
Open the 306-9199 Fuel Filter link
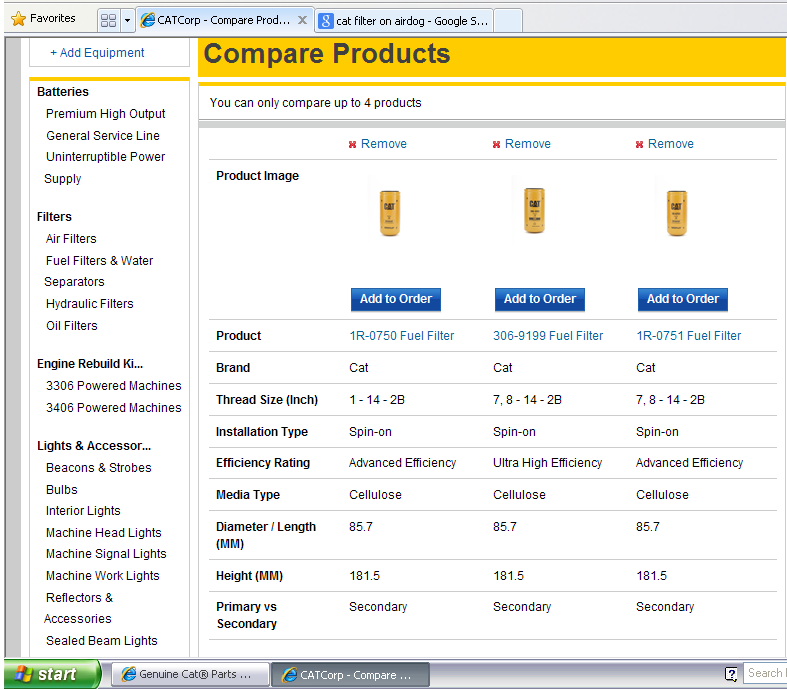548,336
